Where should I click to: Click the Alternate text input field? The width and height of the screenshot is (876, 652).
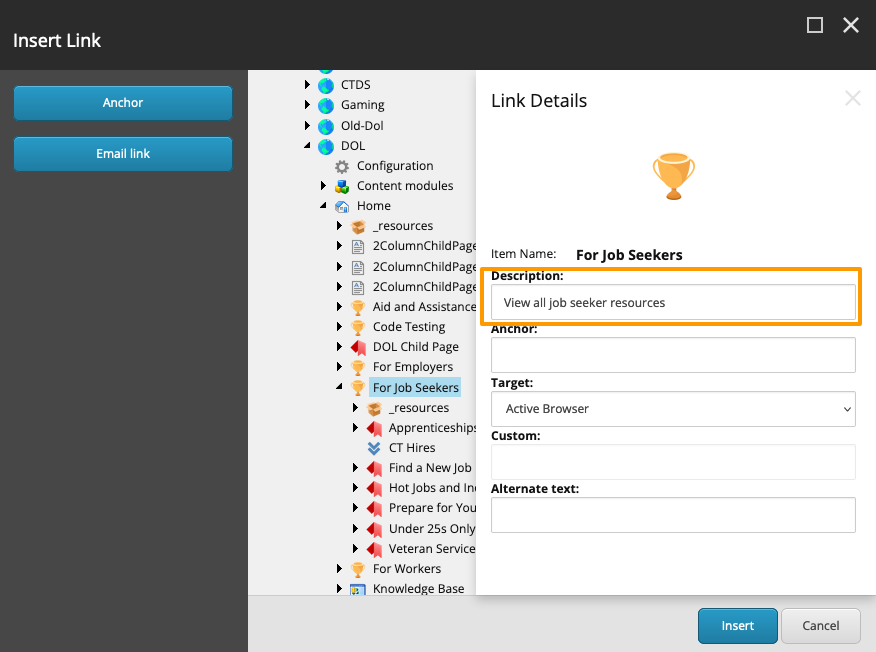coord(673,515)
